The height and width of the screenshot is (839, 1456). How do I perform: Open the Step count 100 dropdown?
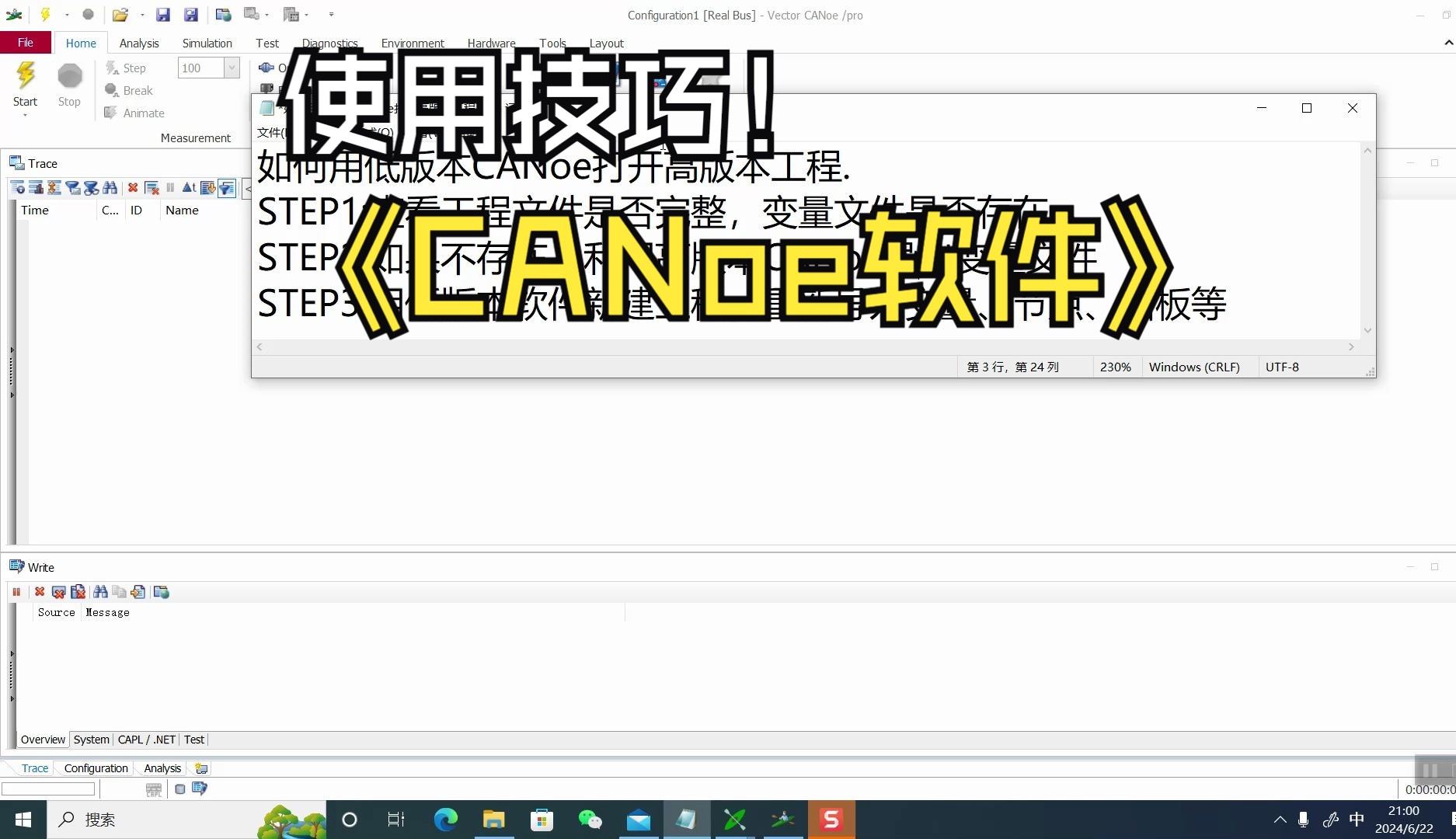point(231,68)
